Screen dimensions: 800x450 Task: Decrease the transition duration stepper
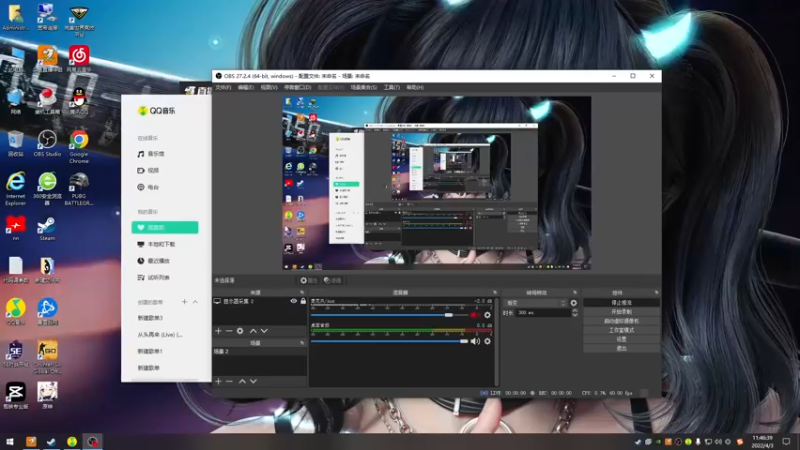coord(574,315)
